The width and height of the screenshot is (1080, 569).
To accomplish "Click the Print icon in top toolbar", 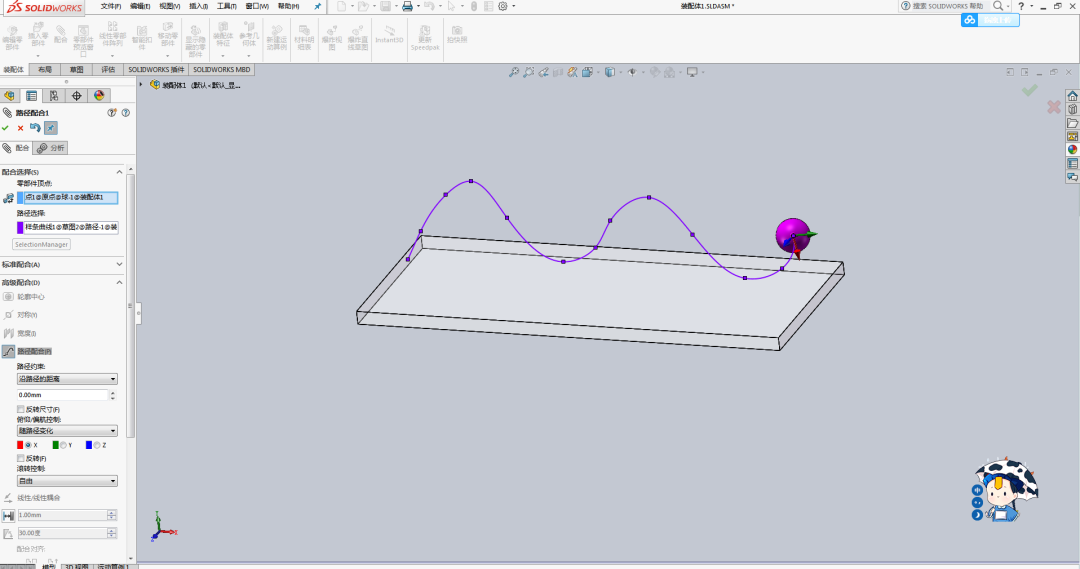I will 407,6.
